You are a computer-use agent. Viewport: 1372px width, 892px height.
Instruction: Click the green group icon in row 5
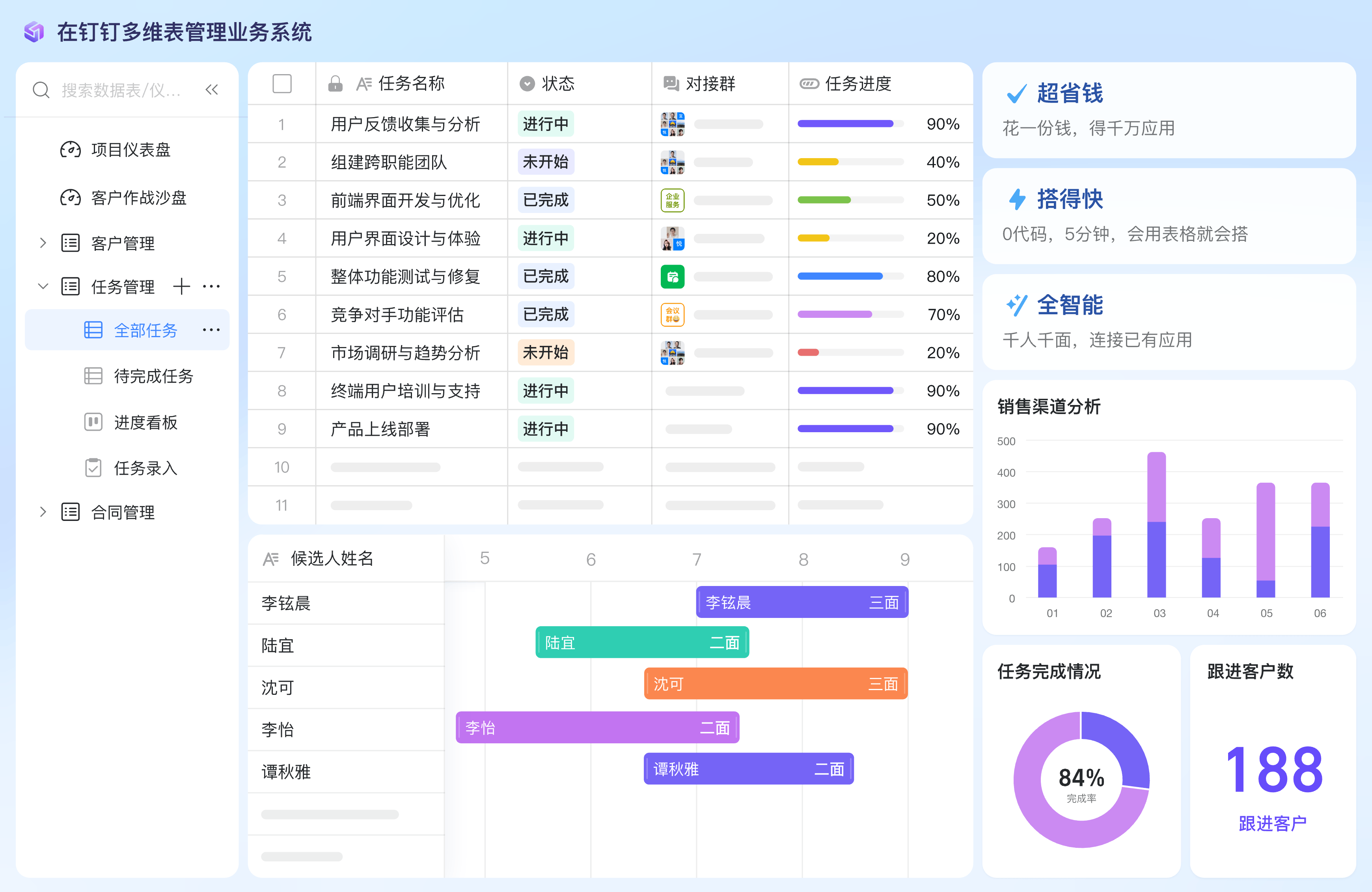pos(672,277)
